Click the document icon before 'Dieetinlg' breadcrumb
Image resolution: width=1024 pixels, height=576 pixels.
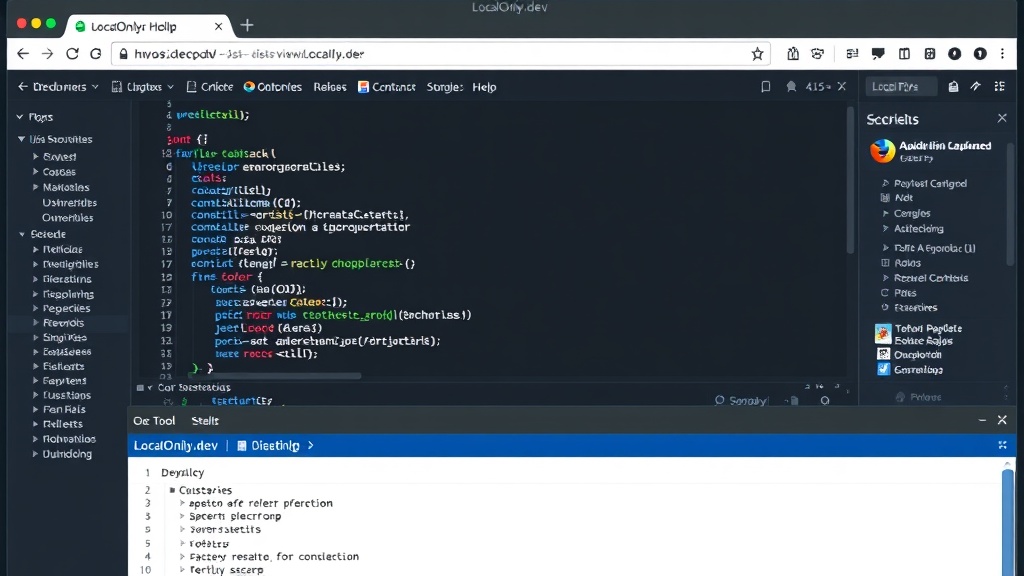[x=242, y=446]
